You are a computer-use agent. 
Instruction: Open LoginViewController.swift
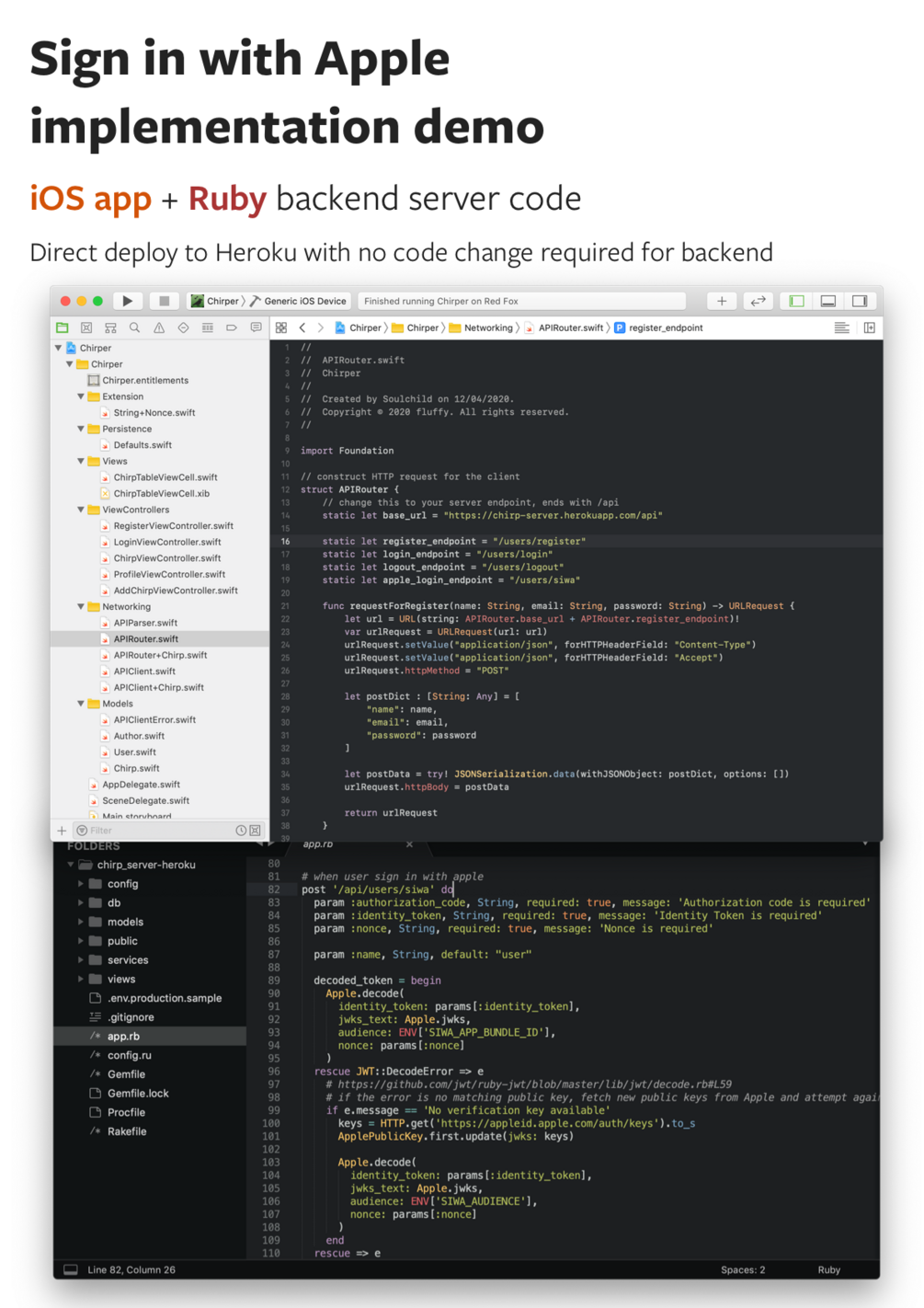(160, 542)
